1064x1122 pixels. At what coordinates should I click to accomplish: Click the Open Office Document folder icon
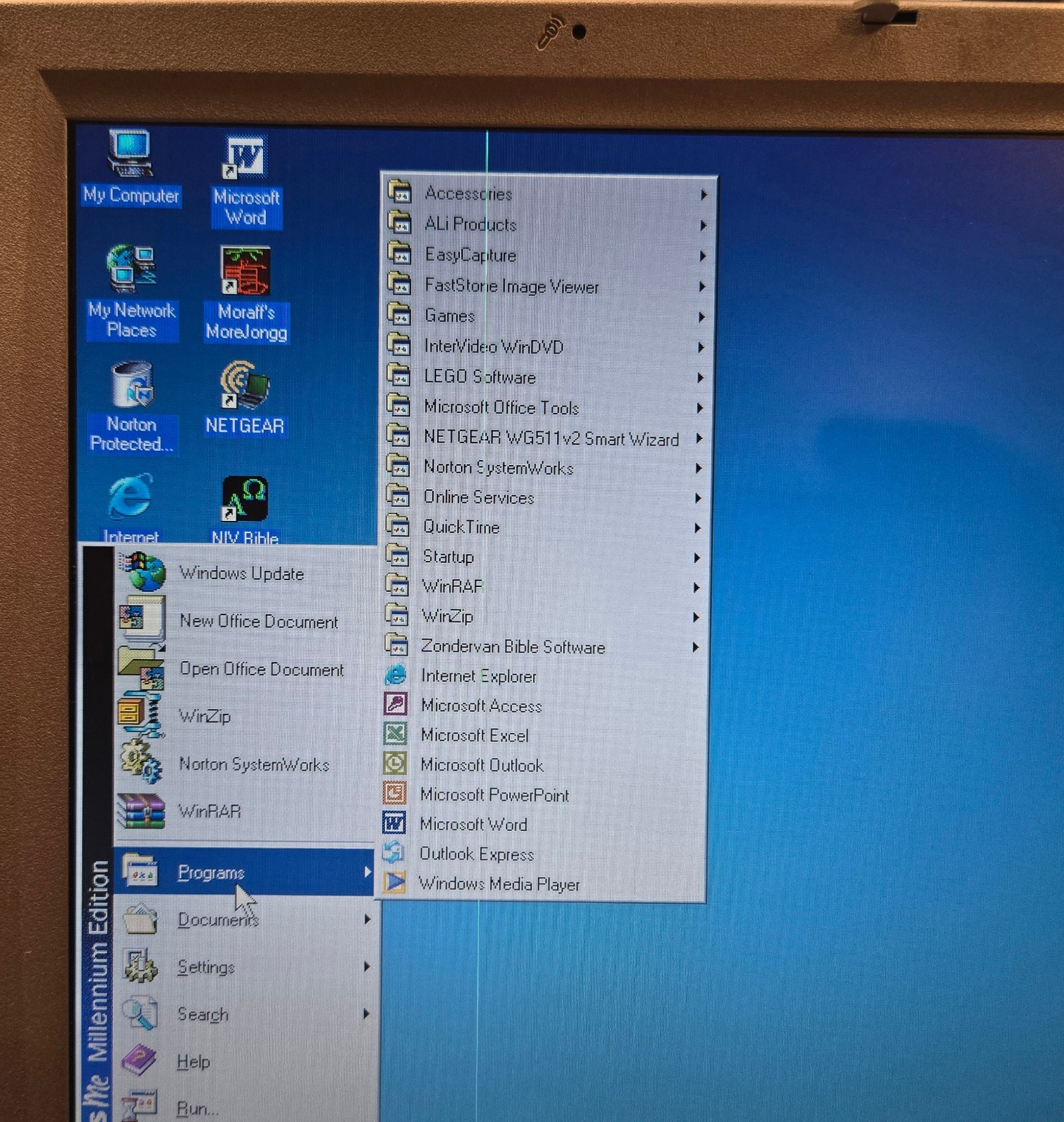click(142, 668)
